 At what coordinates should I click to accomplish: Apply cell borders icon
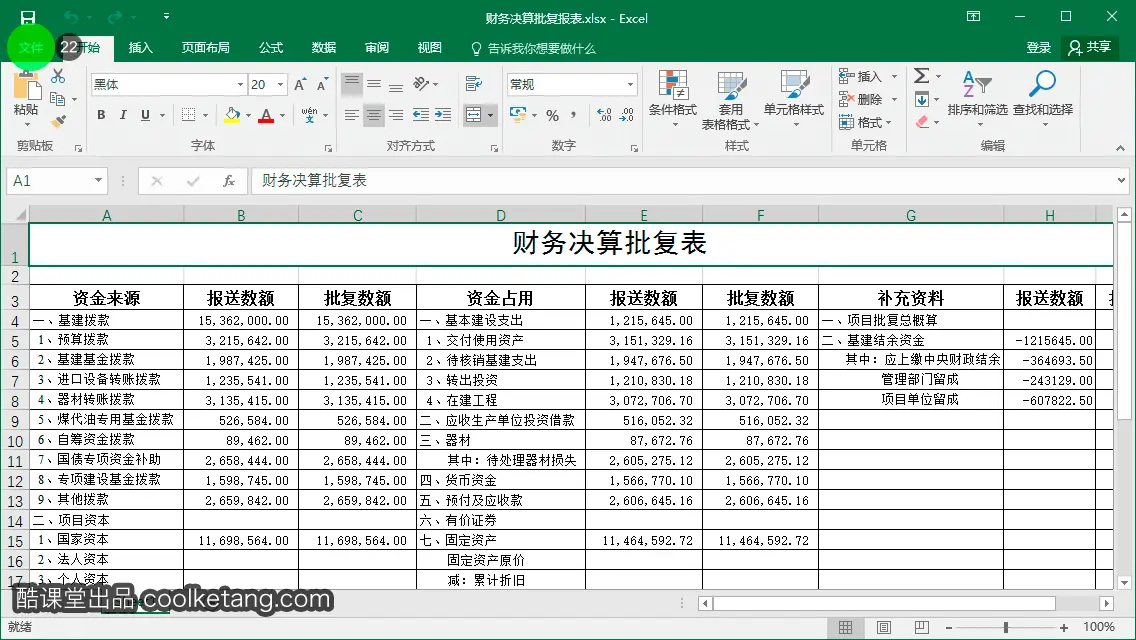click(188, 115)
